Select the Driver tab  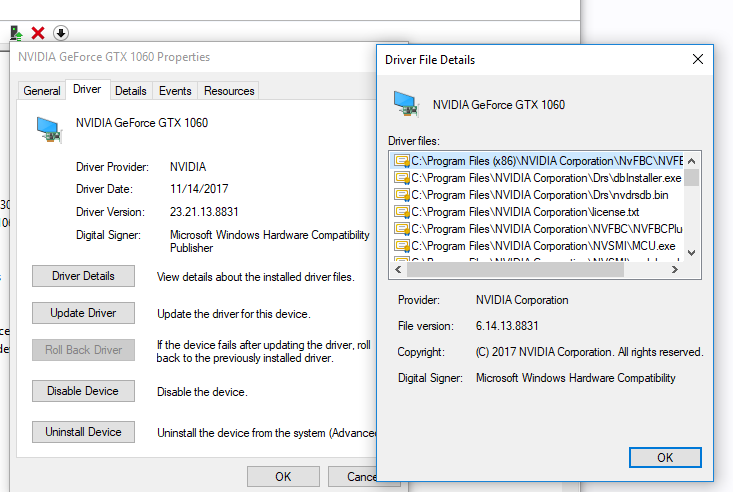(87, 89)
